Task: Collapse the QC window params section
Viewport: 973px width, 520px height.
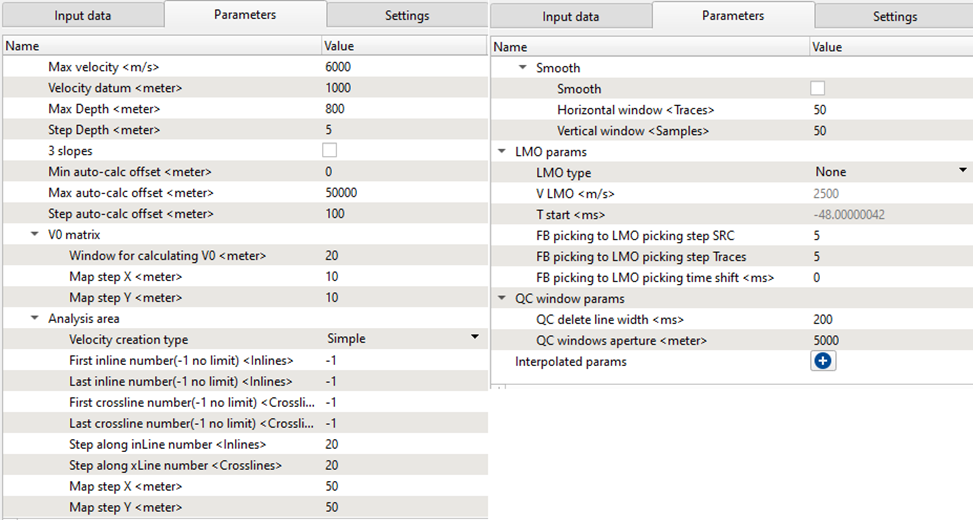Action: click(x=502, y=298)
